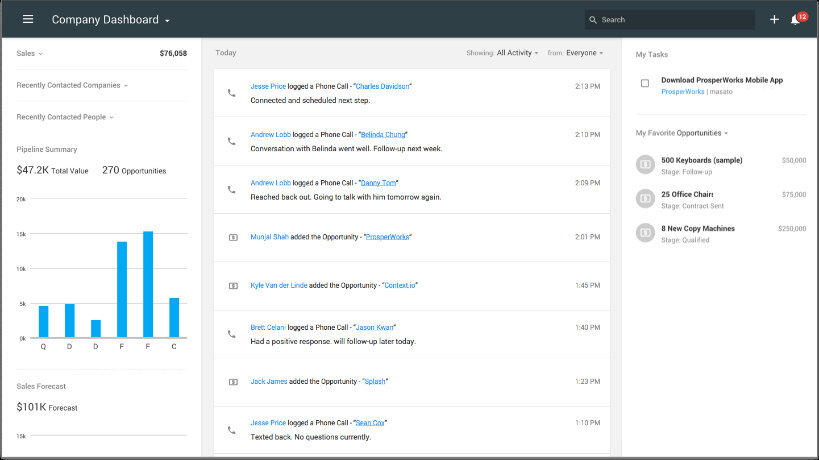This screenshot has height=460, width=819.
Task: Open notifications bell with 12 badge
Action: pos(796,19)
